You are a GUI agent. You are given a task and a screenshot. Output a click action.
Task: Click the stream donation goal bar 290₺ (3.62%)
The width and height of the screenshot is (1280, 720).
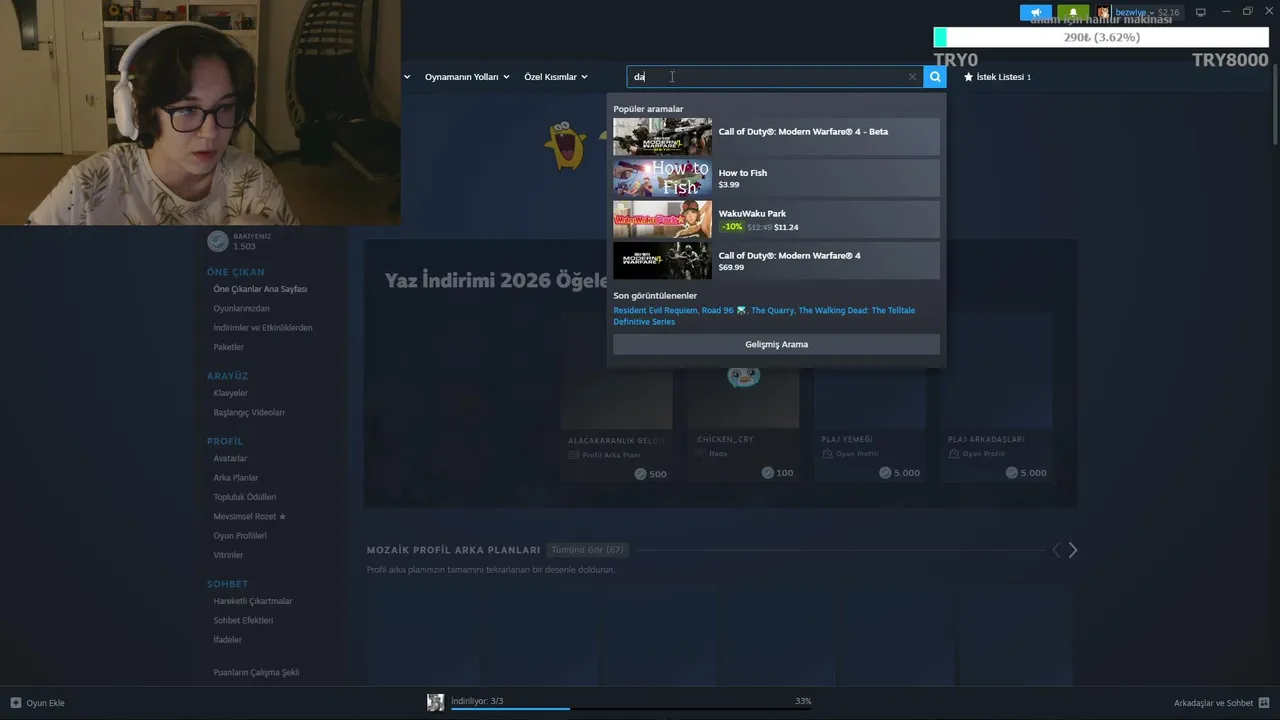(1101, 37)
